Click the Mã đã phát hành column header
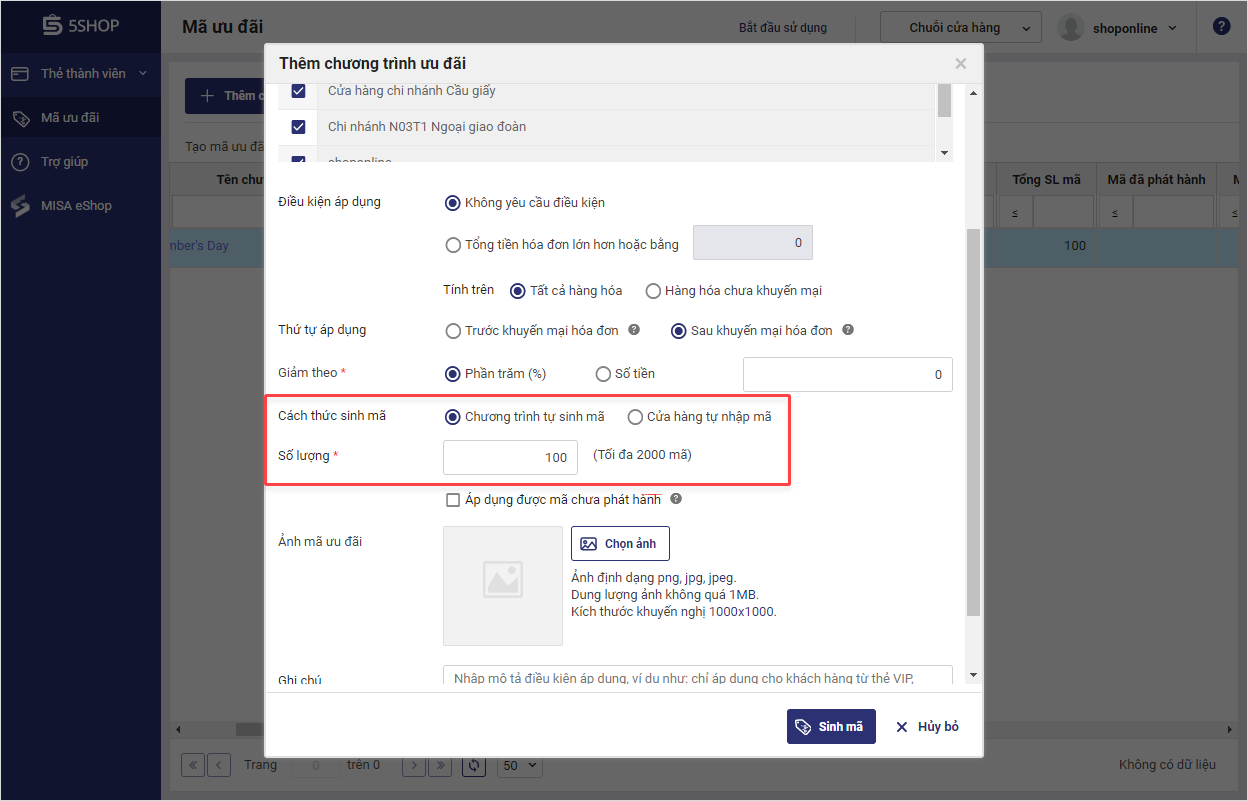The width and height of the screenshot is (1248, 801). (x=1157, y=180)
